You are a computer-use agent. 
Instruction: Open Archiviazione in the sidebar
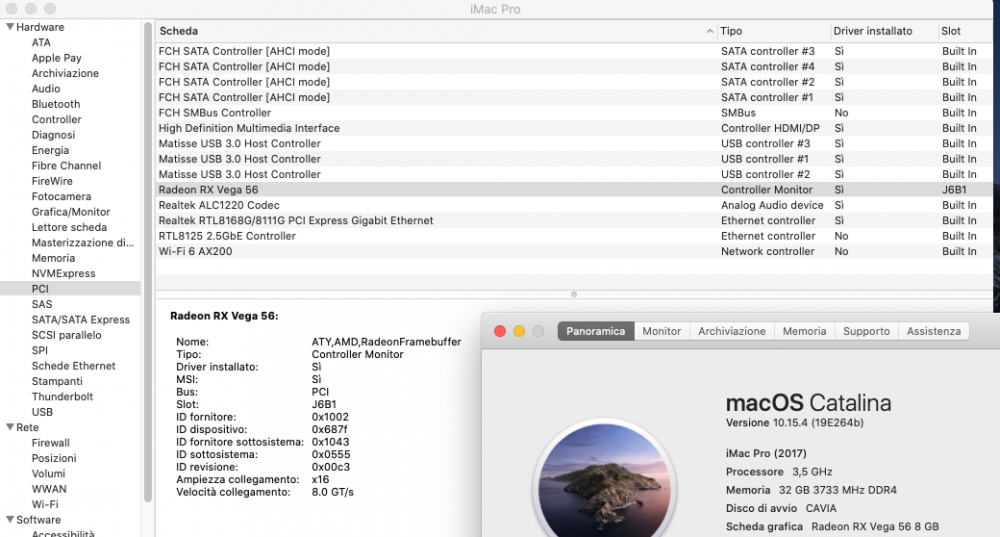point(65,73)
